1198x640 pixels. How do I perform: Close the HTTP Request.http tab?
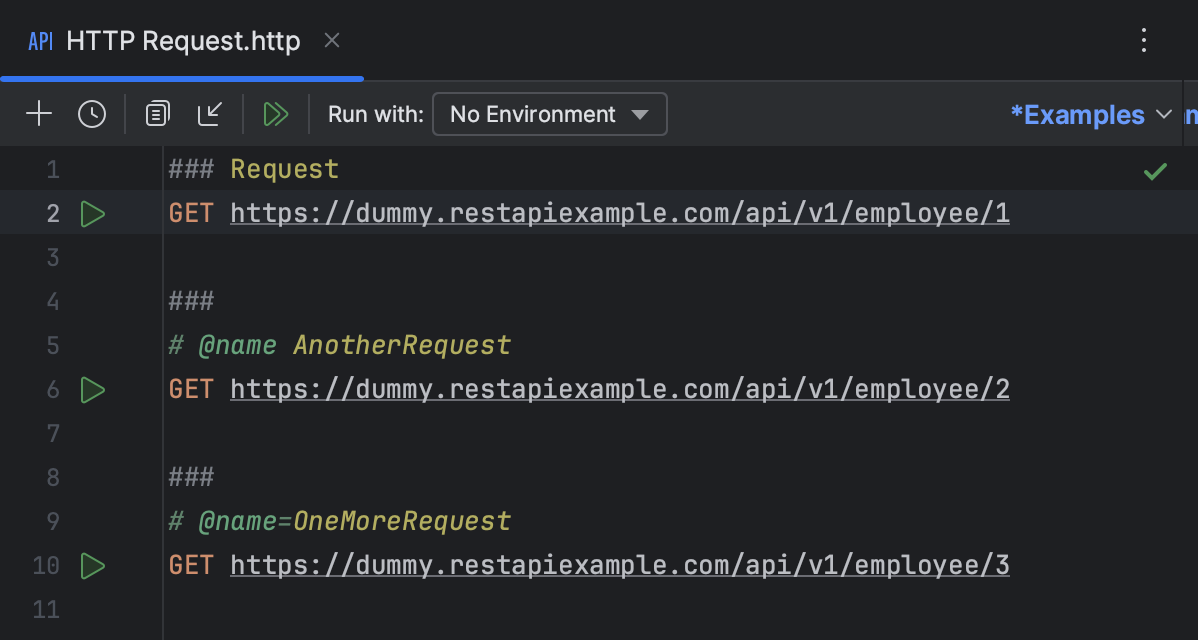click(x=331, y=41)
